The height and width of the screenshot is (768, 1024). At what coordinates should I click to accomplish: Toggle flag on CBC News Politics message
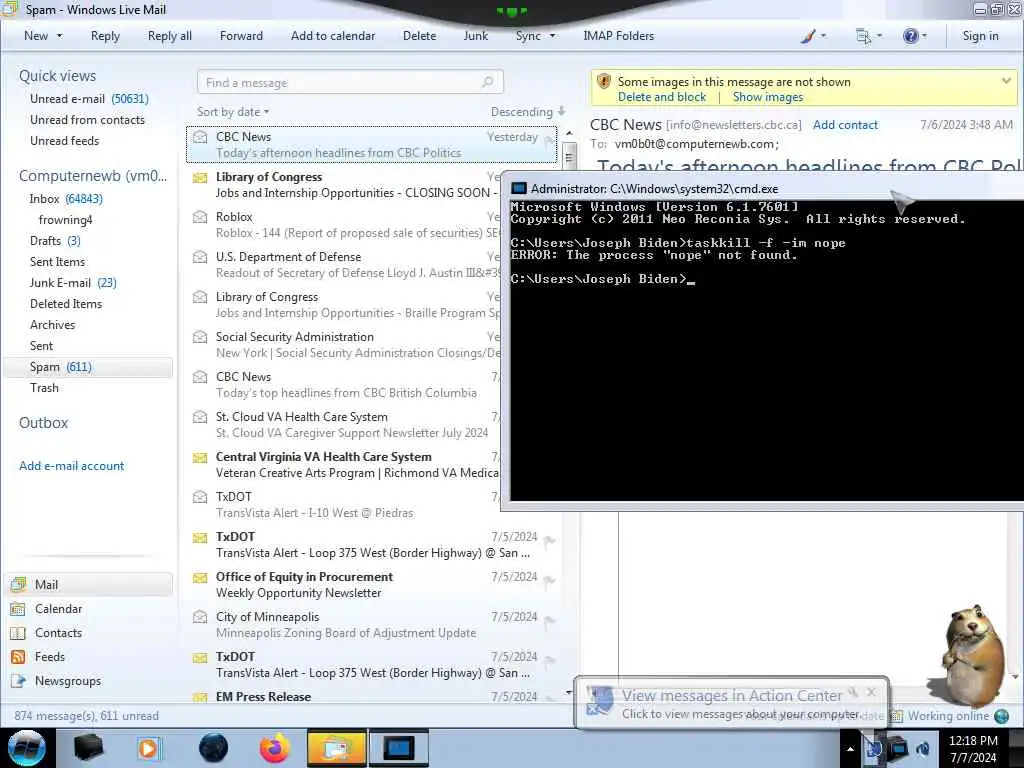[549, 140]
